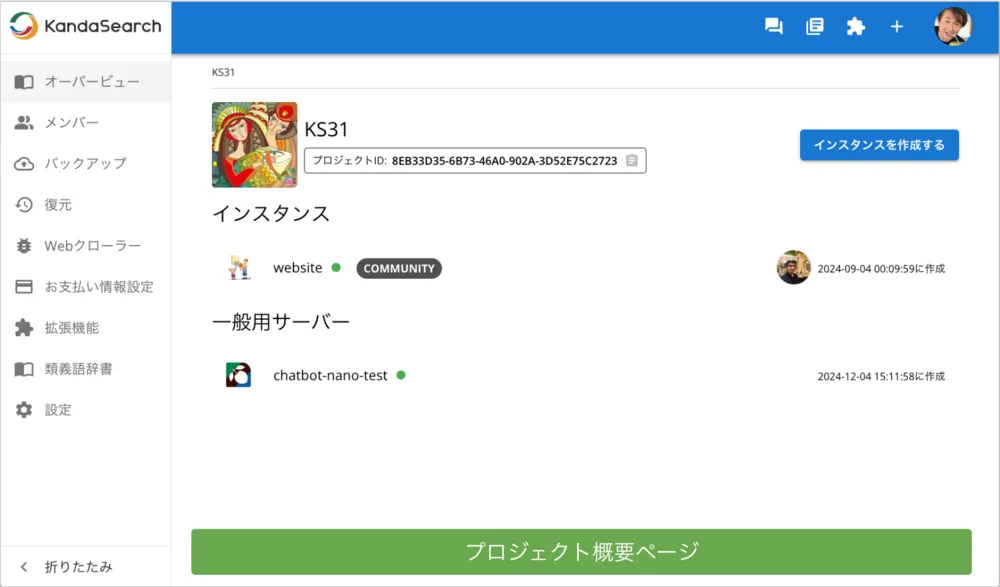Click the restore history clock icon
Viewport: 1000px width, 587px height.
24,205
